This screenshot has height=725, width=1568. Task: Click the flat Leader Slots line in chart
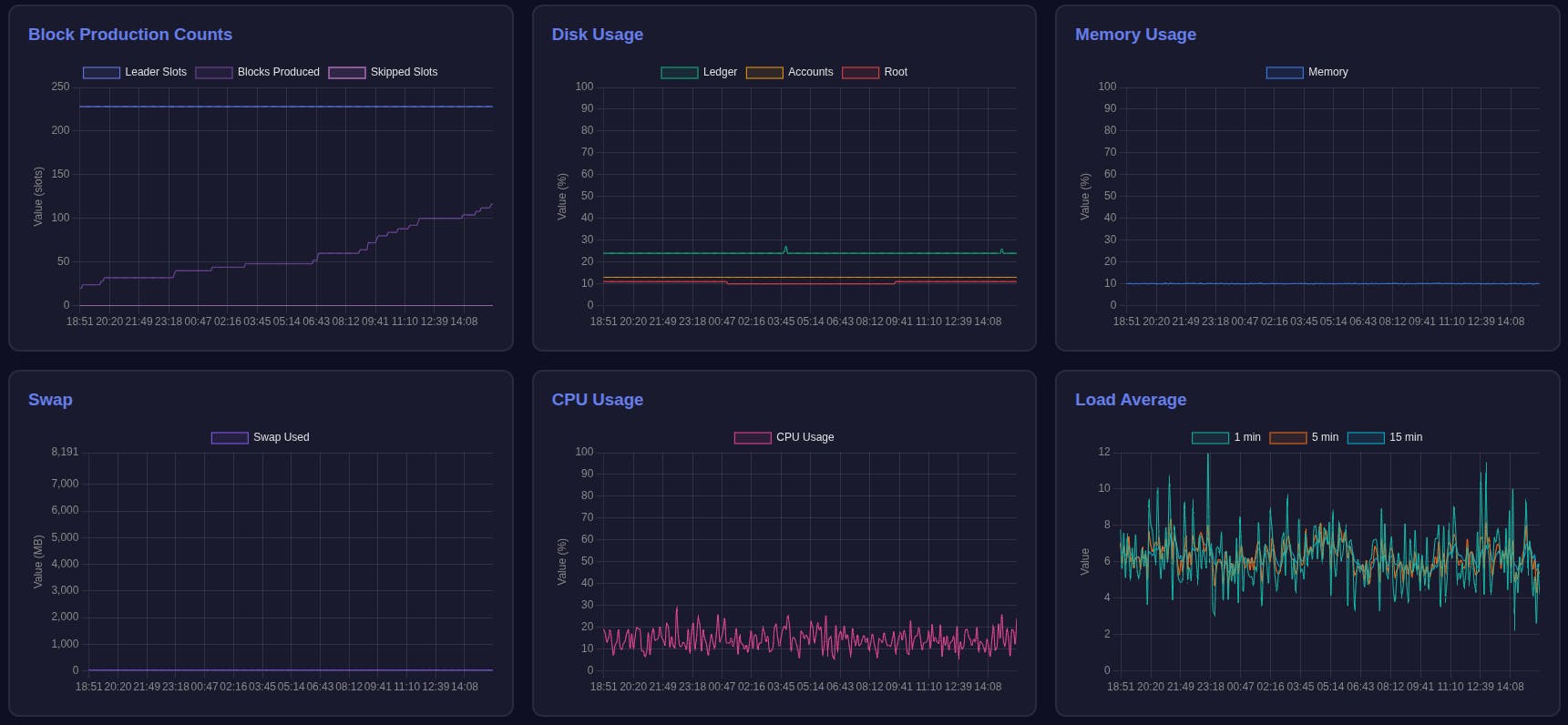[273, 107]
